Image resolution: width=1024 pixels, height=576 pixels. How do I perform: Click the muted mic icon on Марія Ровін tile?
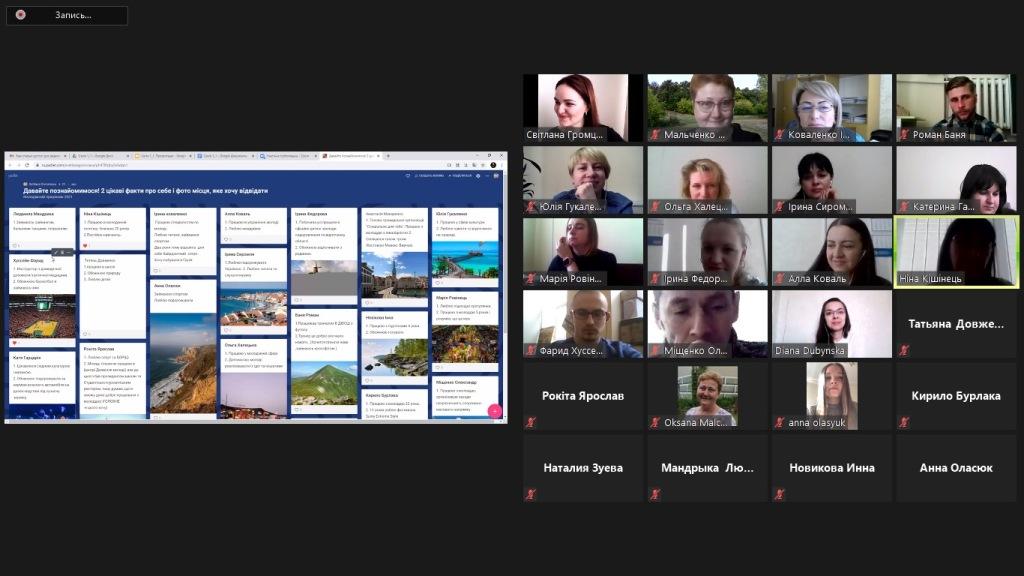pos(531,278)
